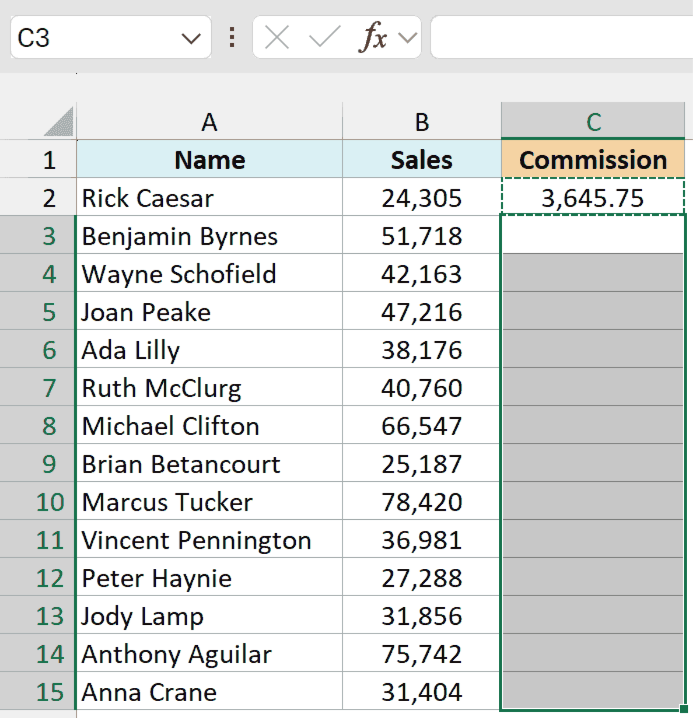The width and height of the screenshot is (693, 718).
Task: Select row 6 header
Action: [38, 349]
